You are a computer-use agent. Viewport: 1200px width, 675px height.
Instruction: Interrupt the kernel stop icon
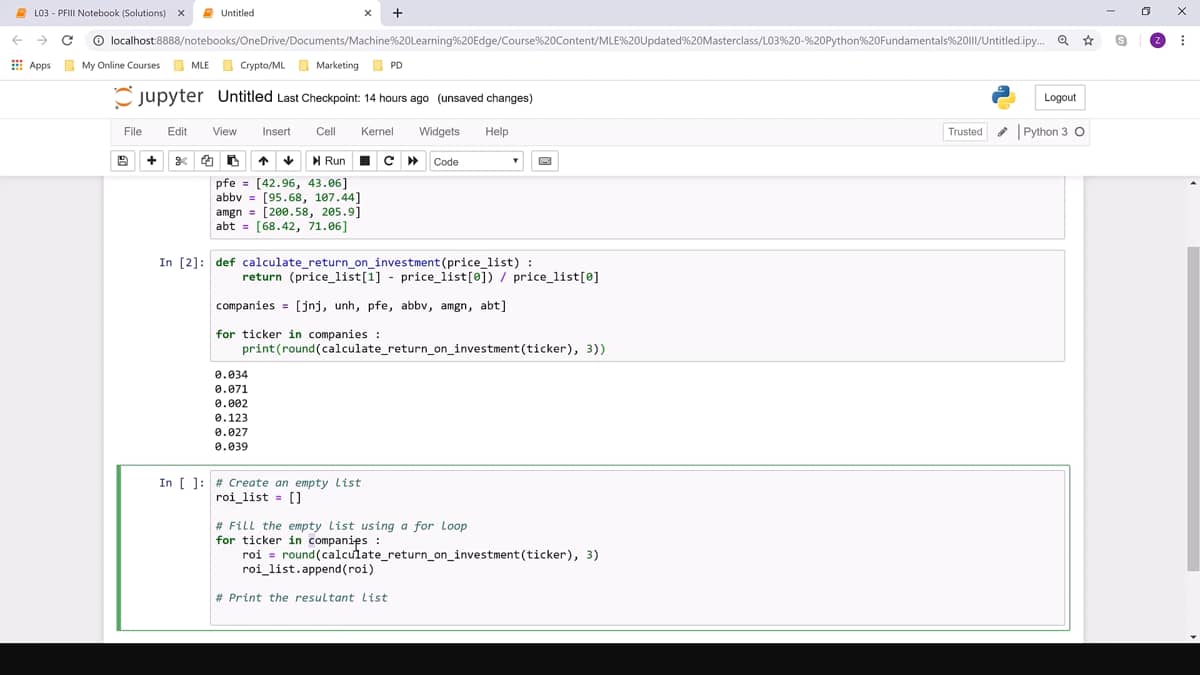(x=365, y=161)
